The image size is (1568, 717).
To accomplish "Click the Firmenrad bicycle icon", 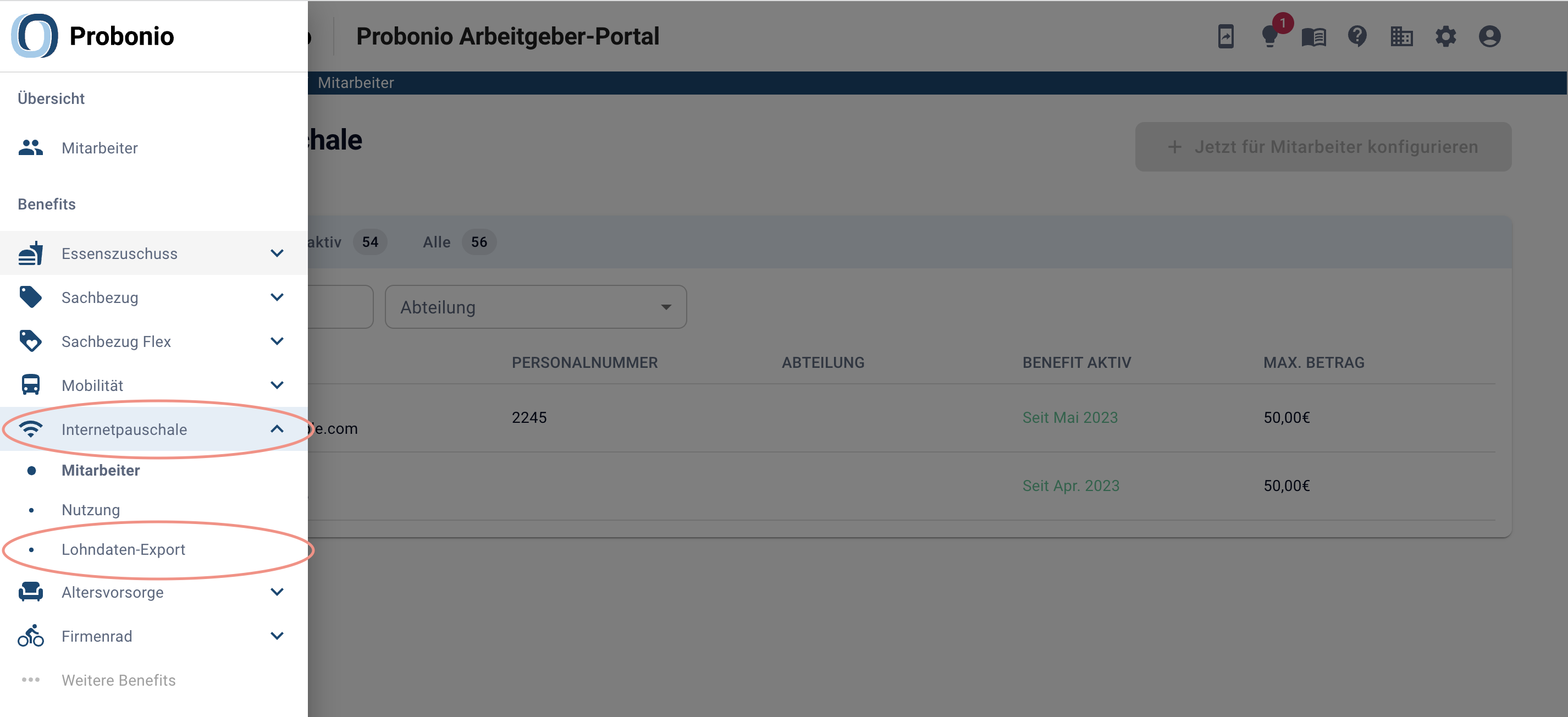I will pyautogui.click(x=30, y=636).
